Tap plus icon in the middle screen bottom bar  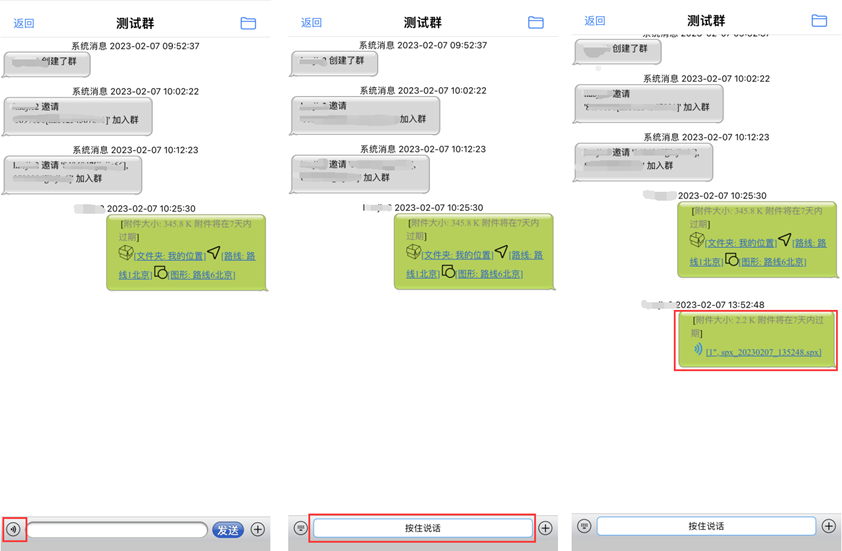[x=545, y=528]
